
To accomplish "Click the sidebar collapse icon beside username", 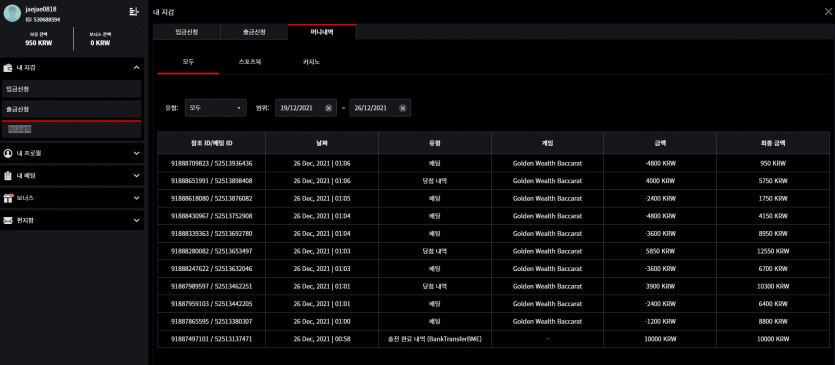I will pos(134,12).
